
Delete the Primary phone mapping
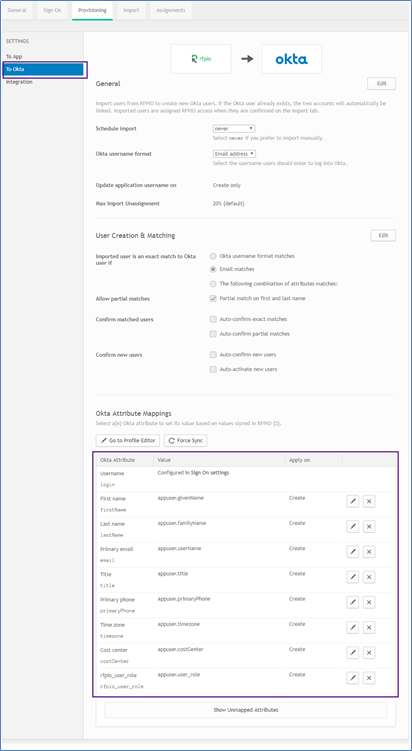click(369, 603)
